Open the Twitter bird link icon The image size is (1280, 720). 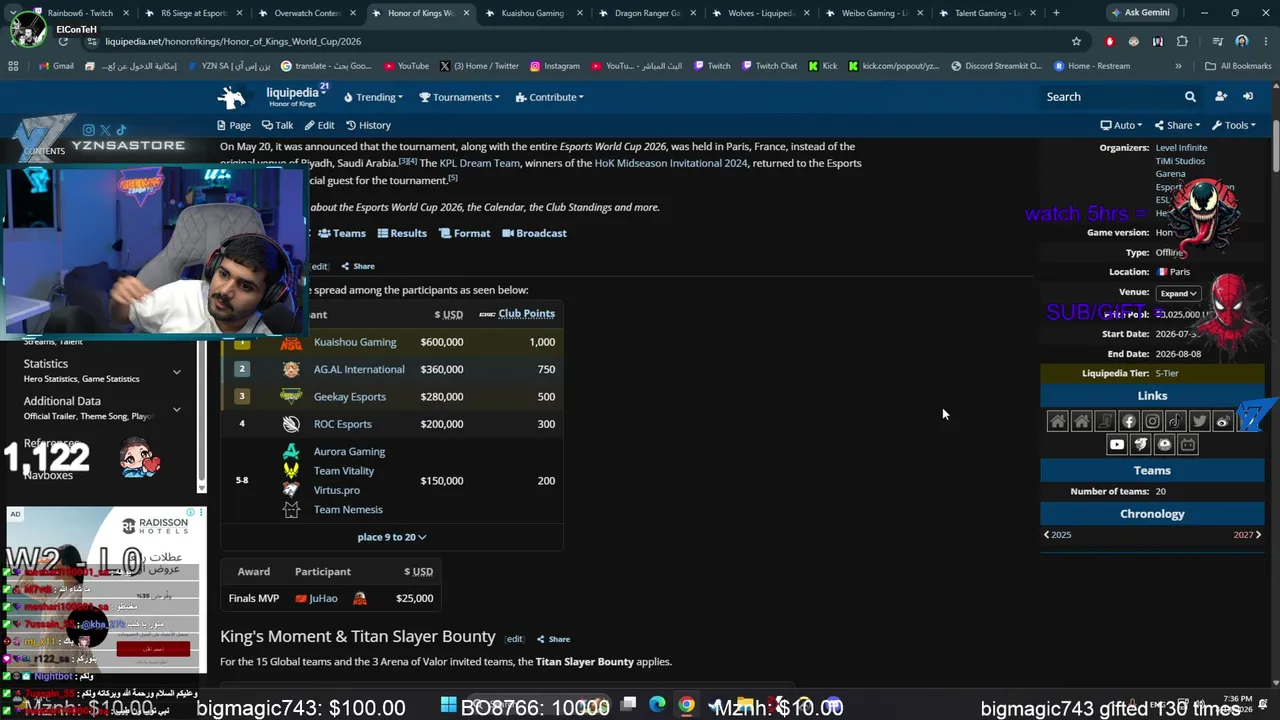tap(1199, 421)
